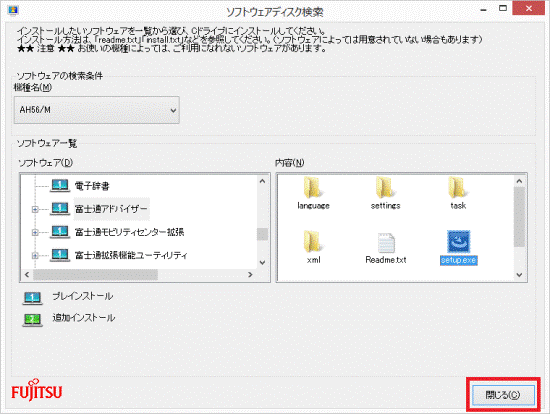Select the language folder icon

[x=312, y=188]
